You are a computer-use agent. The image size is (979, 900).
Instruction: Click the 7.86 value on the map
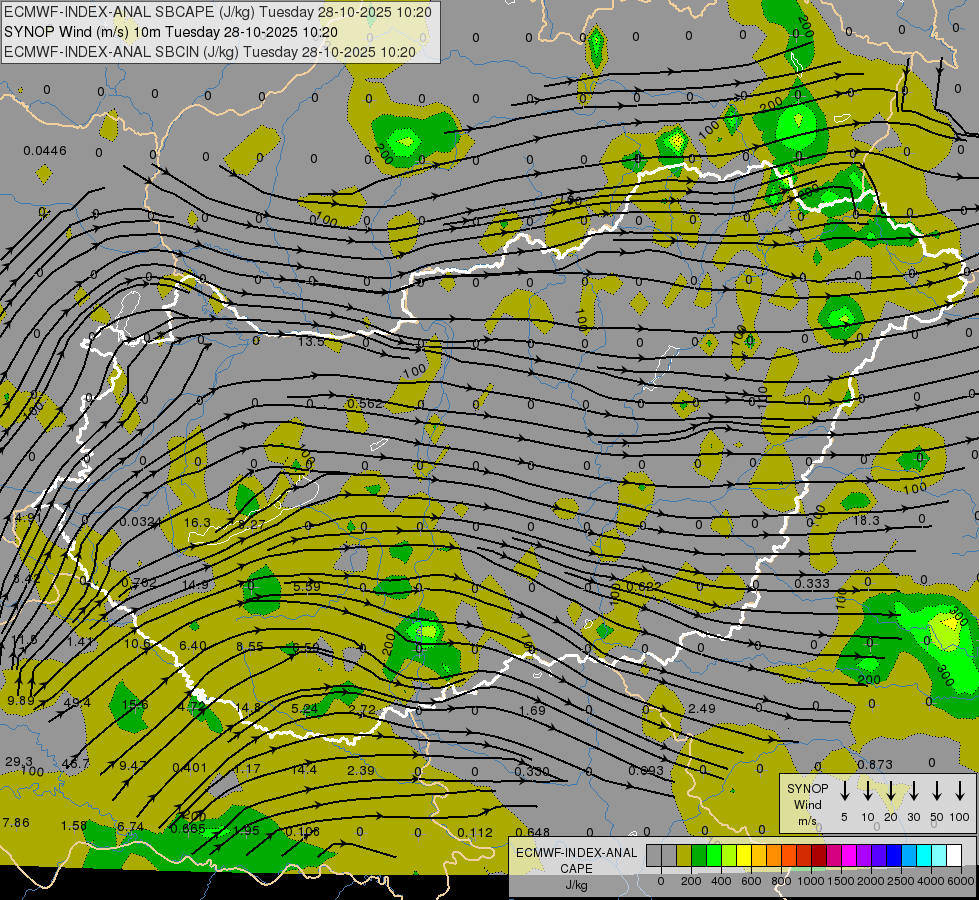[x=16, y=823]
